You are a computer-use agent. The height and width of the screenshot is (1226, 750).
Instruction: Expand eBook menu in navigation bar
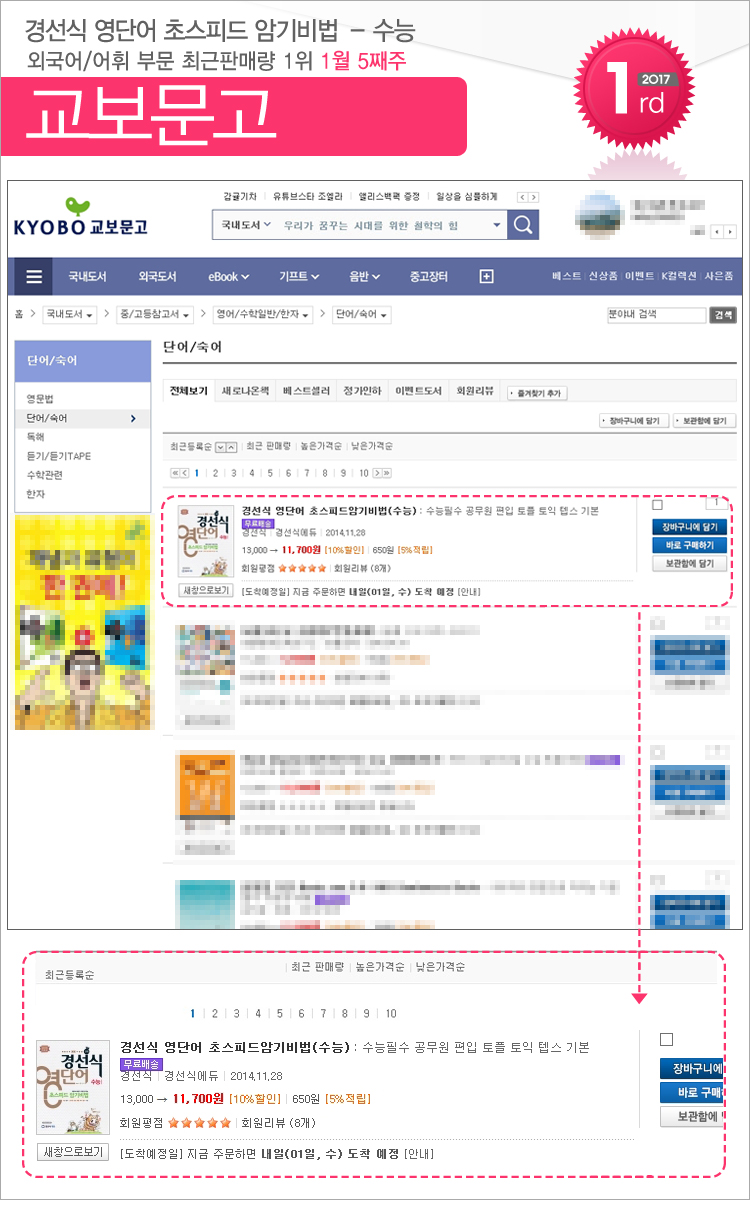228,277
